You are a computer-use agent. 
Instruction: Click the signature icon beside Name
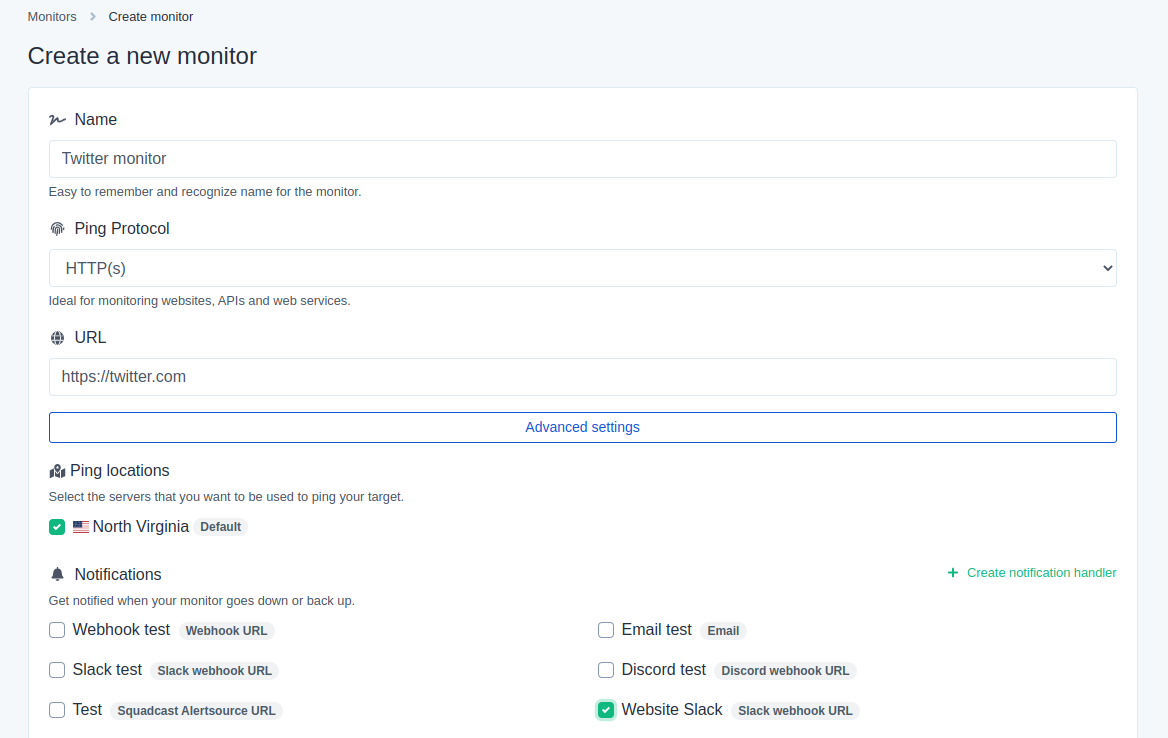click(x=57, y=120)
